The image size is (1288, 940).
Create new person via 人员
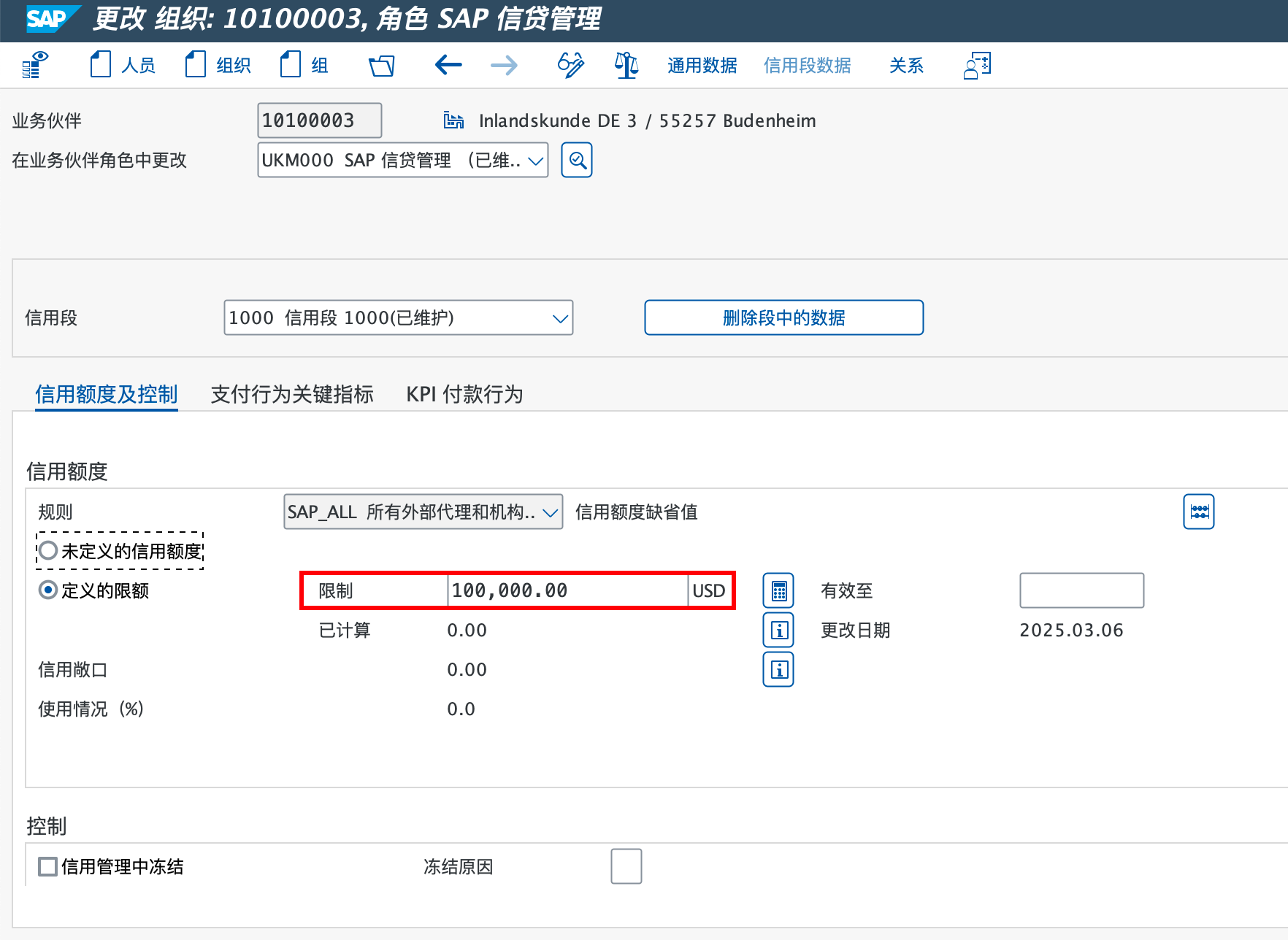pos(123,65)
